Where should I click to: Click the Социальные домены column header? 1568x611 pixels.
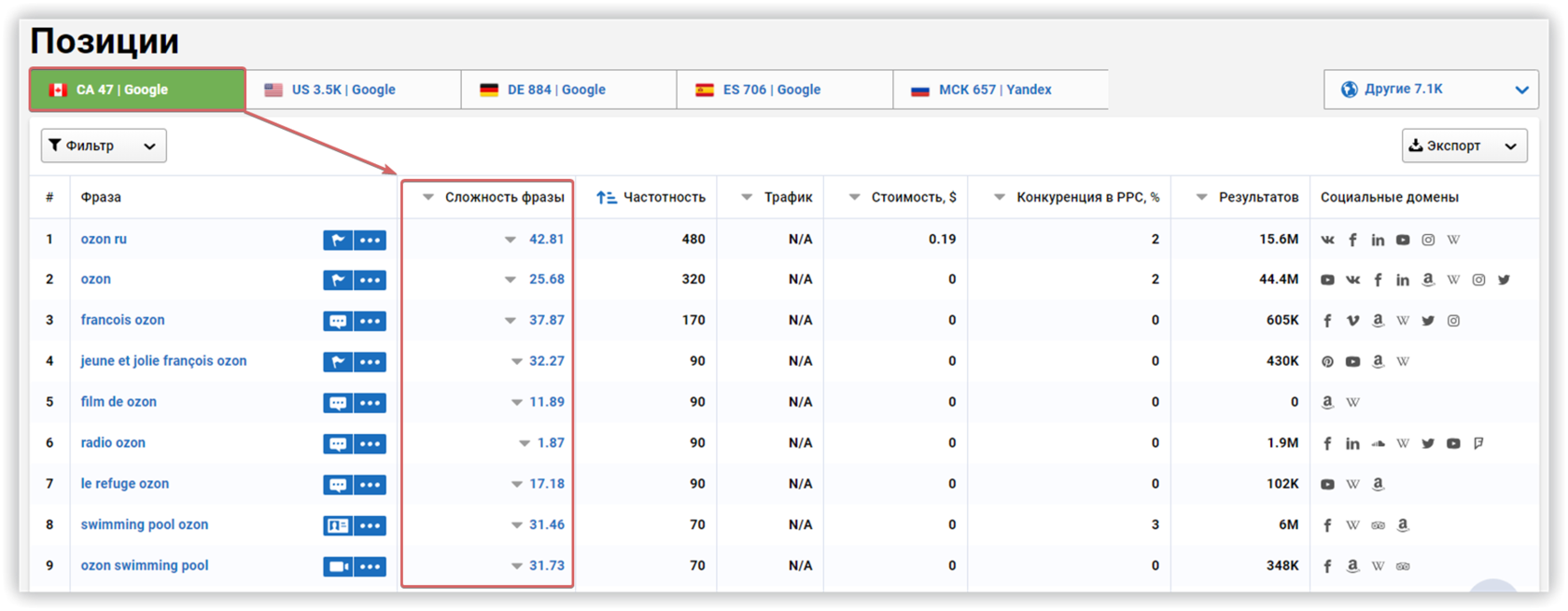pos(1390,197)
